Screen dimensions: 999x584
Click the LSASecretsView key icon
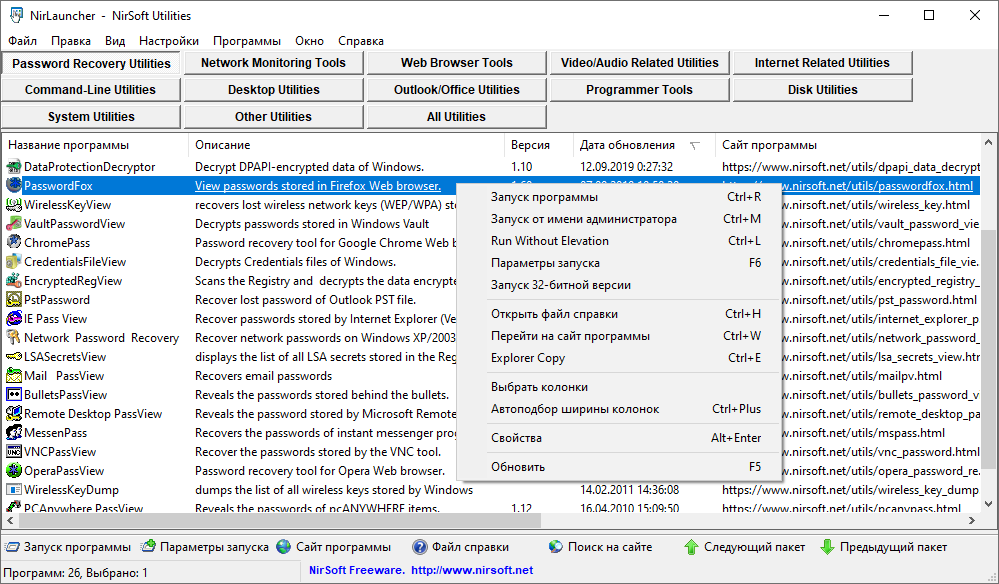coord(13,357)
